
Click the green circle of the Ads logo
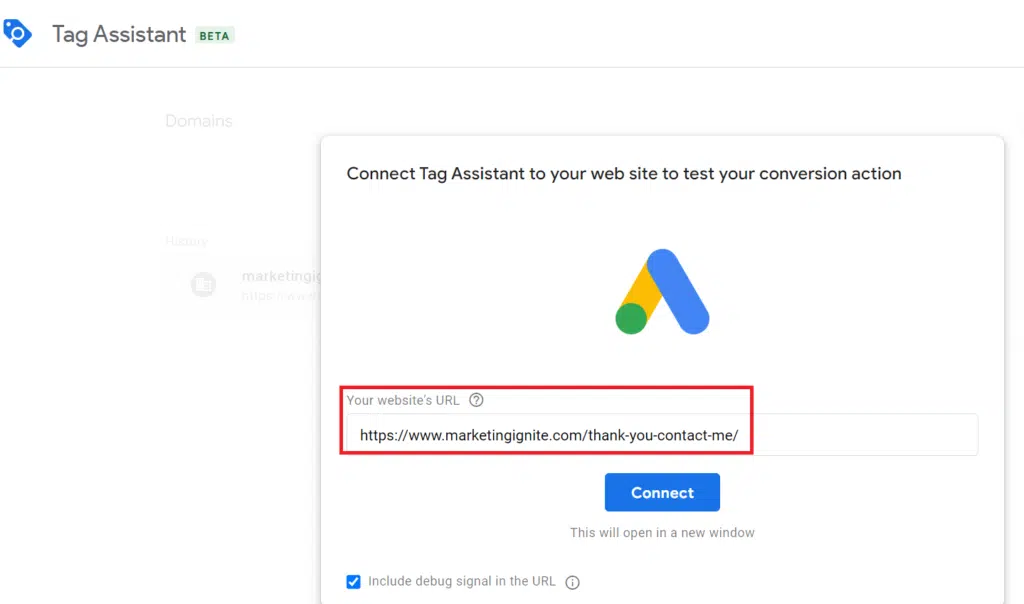[631, 318]
